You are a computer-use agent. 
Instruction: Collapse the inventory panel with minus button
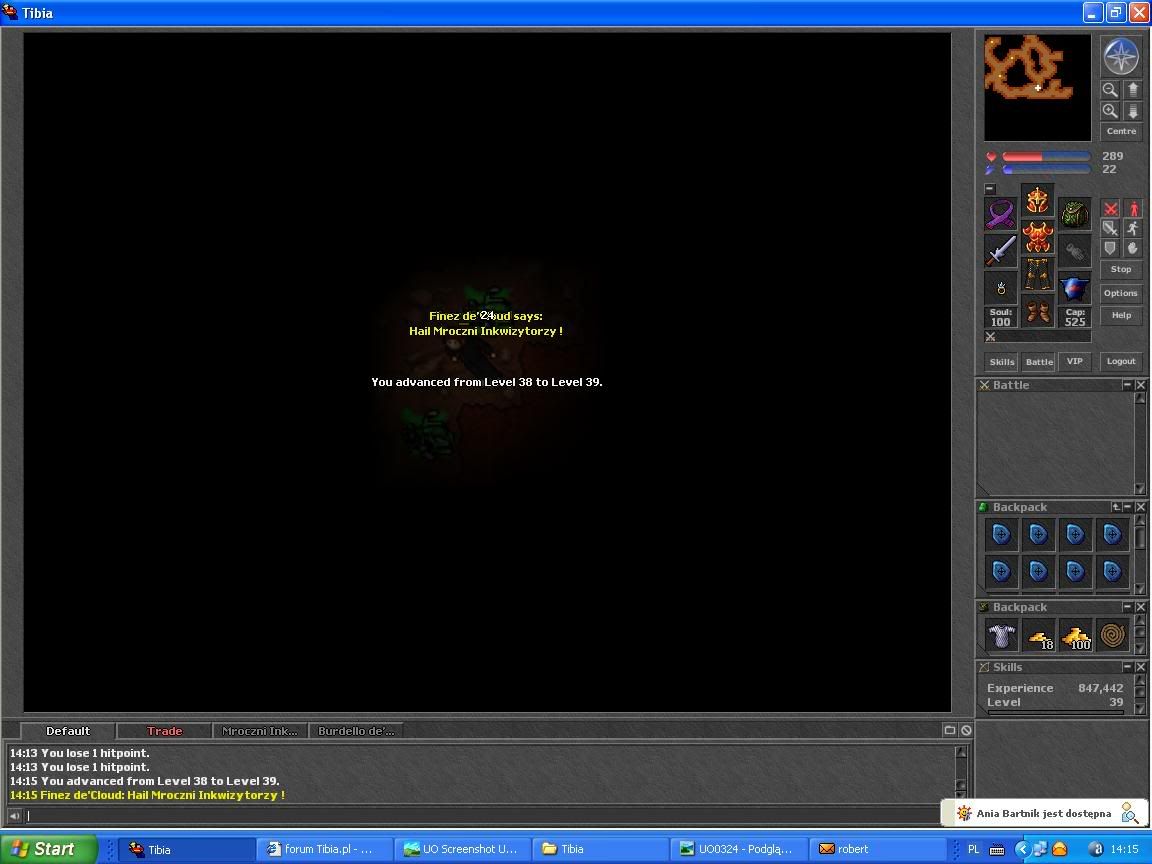[990, 189]
